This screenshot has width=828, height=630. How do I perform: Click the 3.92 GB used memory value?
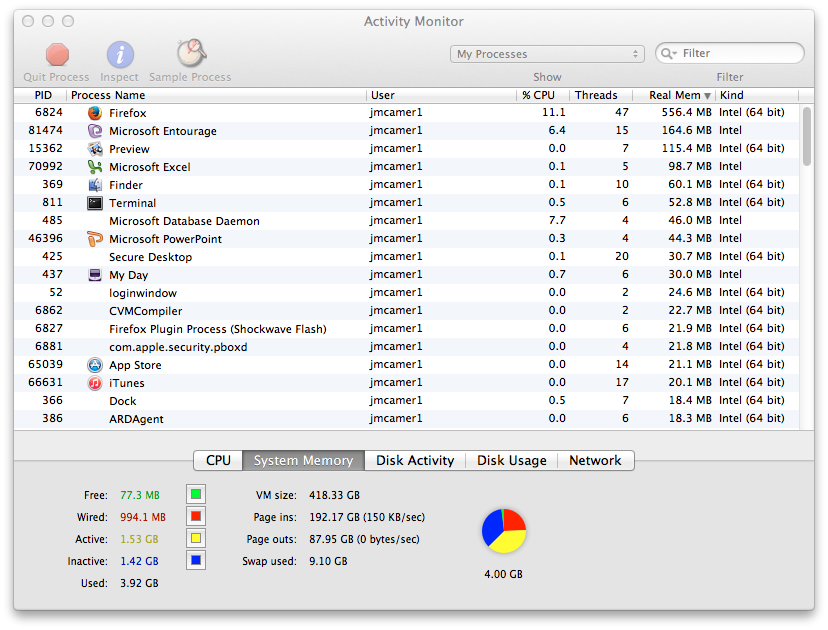pyautogui.click(x=139, y=584)
